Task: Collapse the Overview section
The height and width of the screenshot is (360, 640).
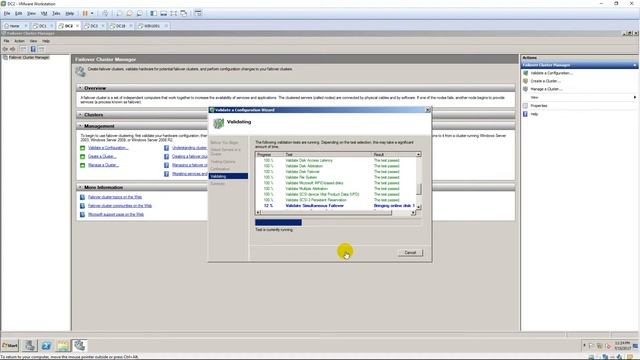Action: (x=80, y=88)
